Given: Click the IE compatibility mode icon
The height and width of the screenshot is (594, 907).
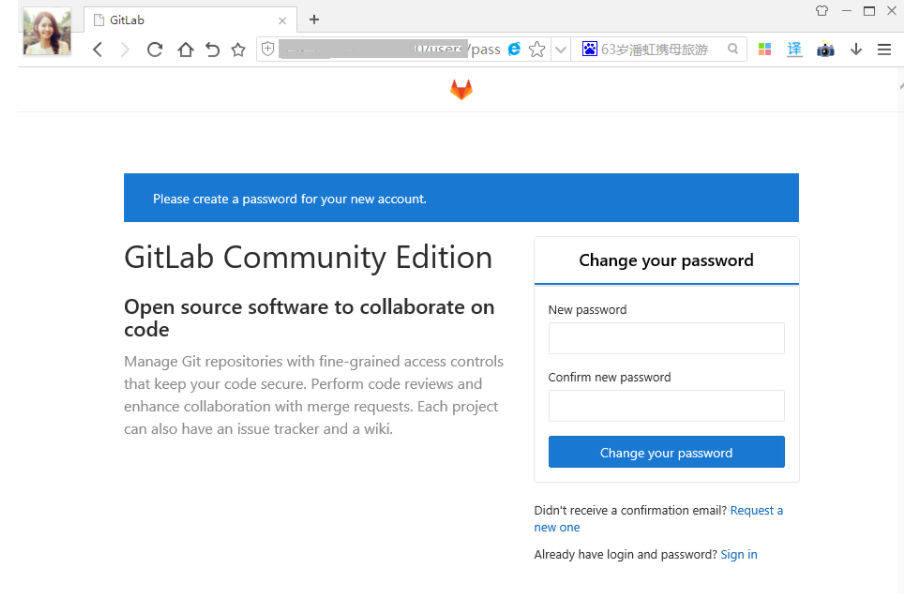Looking at the screenshot, I should (513, 48).
